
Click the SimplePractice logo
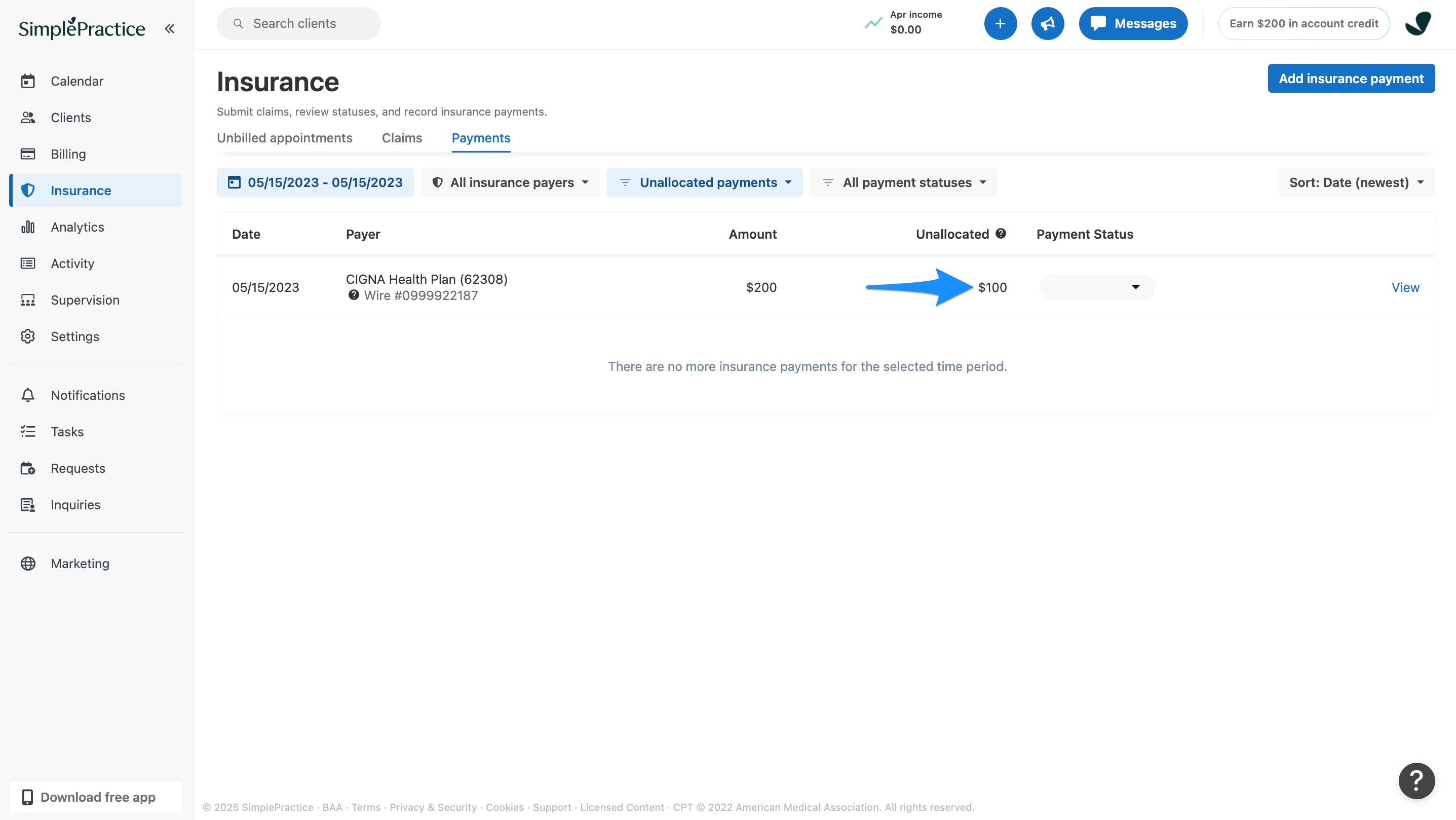tap(82, 28)
